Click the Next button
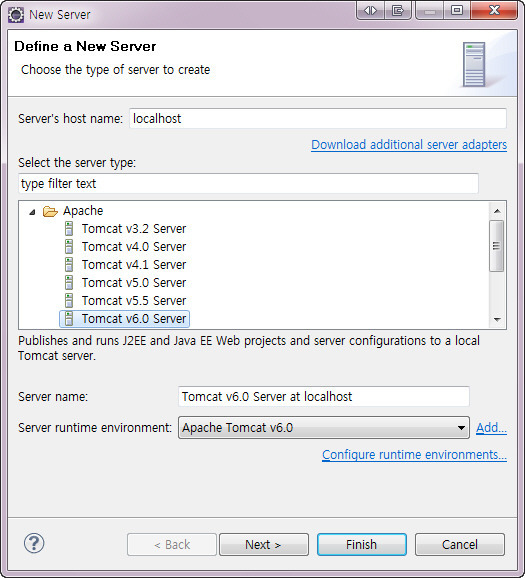Viewport: 525px width, 578px height. 264,544
